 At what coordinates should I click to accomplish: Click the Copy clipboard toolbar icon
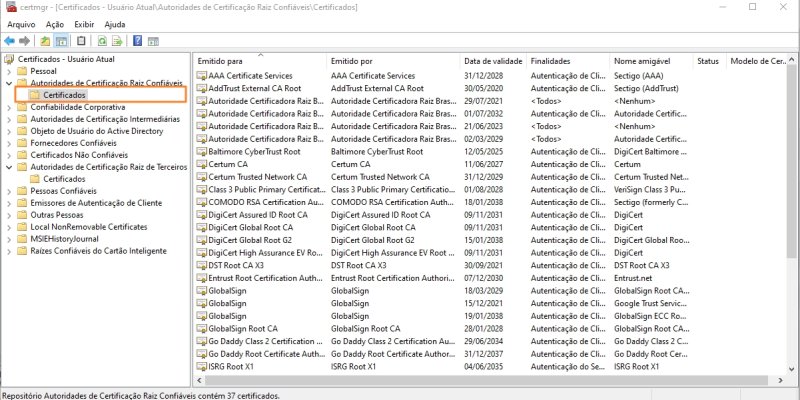81,41
